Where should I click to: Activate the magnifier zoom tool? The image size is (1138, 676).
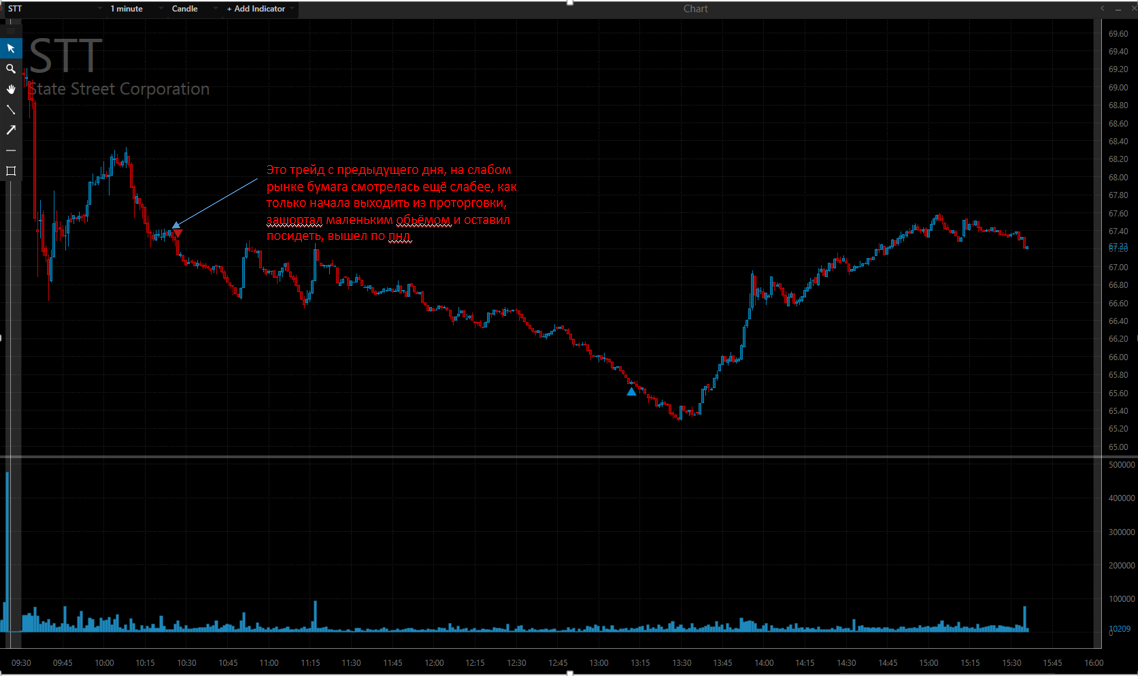coord(11,69)
